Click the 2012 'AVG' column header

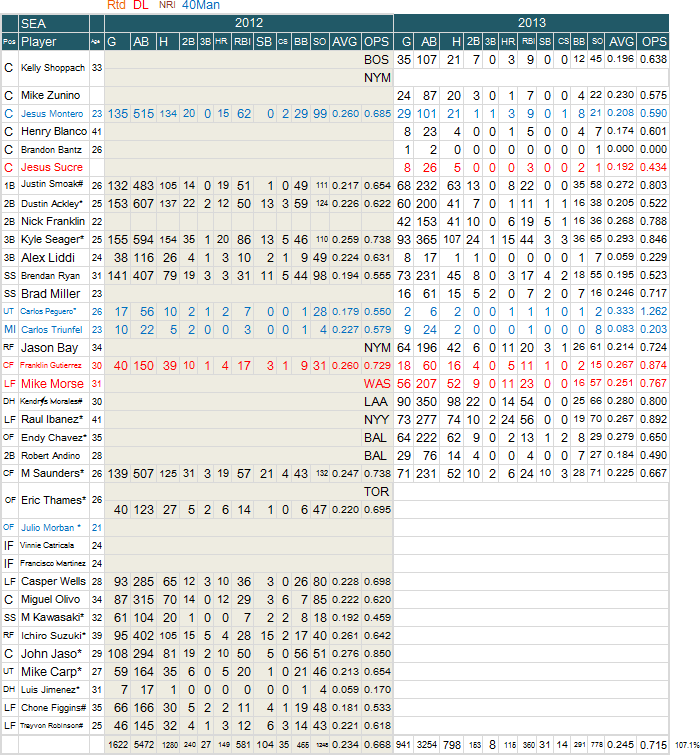pos(345,42)
